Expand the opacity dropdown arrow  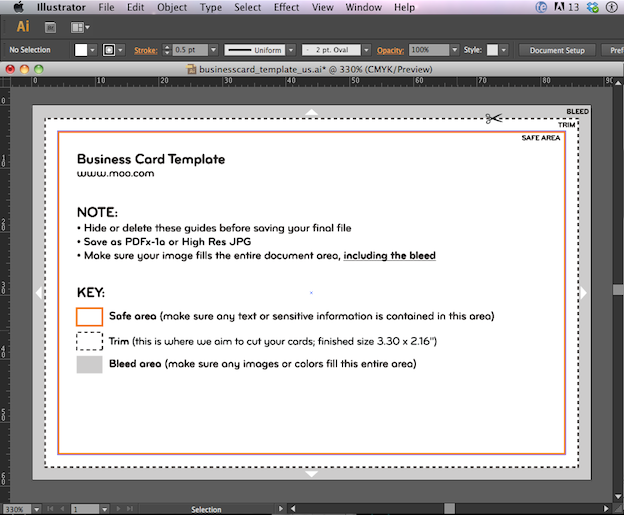pos(454,50)
